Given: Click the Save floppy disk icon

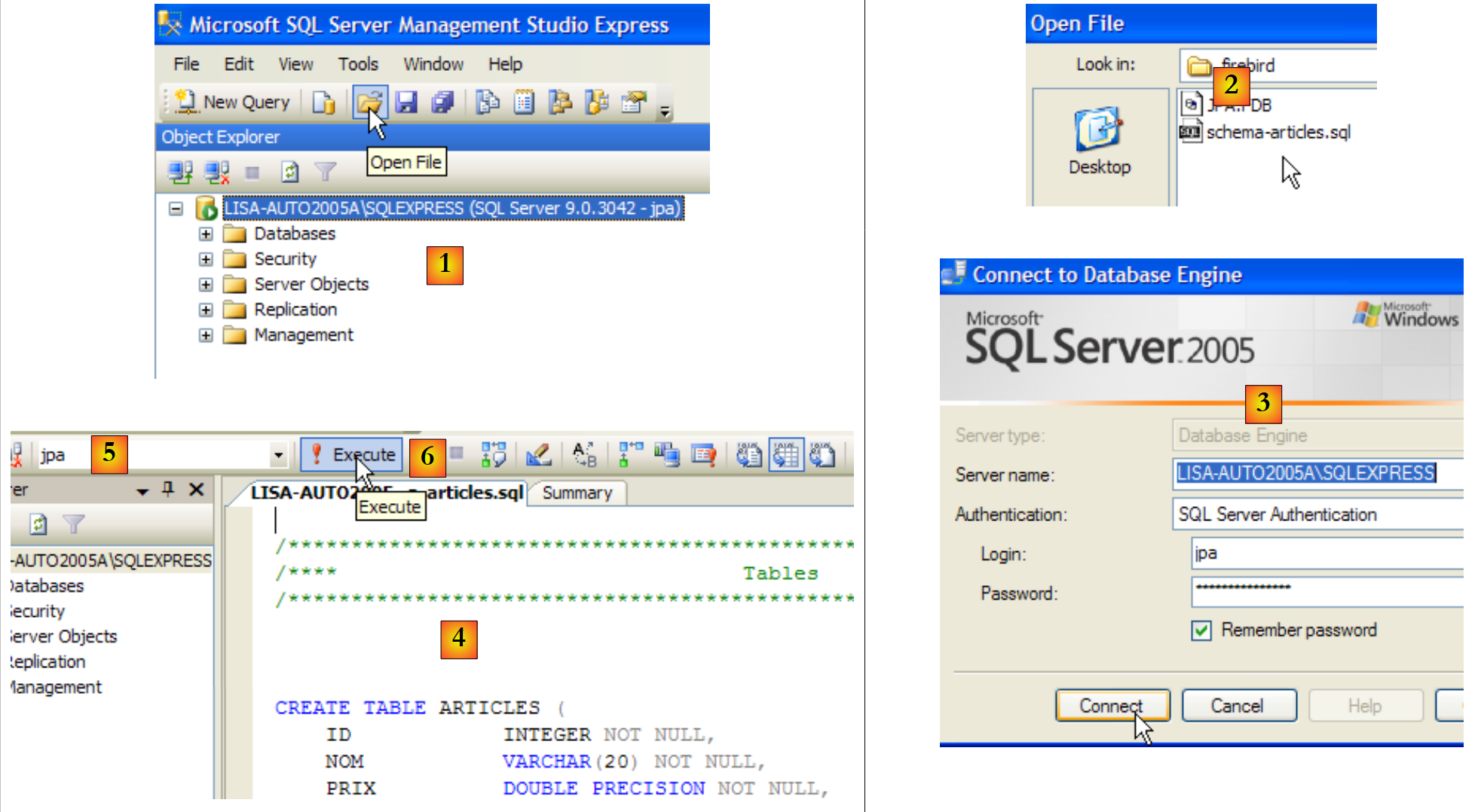Looking at the screenshot, I should click(406, 102).
